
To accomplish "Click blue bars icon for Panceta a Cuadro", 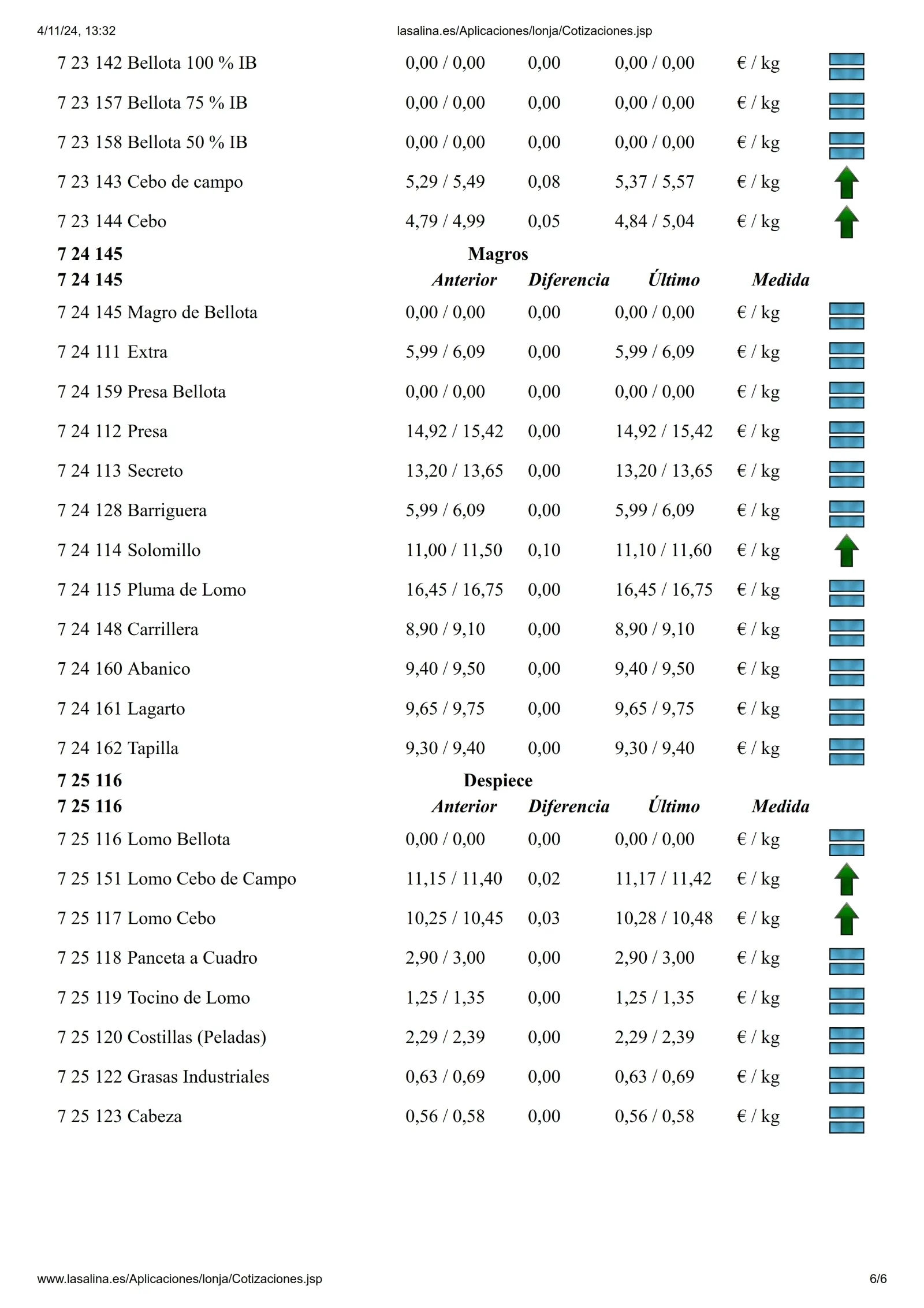I will point(847,961).
